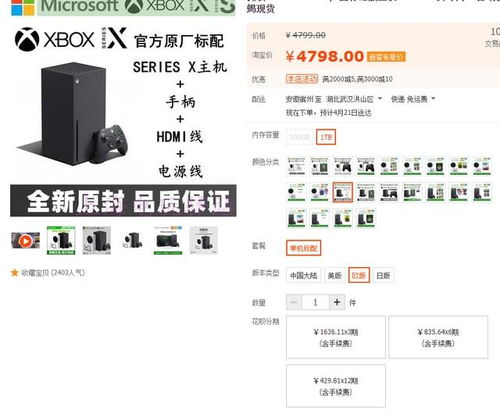The height and width of the screenshot is (417, 500).
Task: Play the product video thumbnail
Action: pyautogui.click(x=25, y=240)
